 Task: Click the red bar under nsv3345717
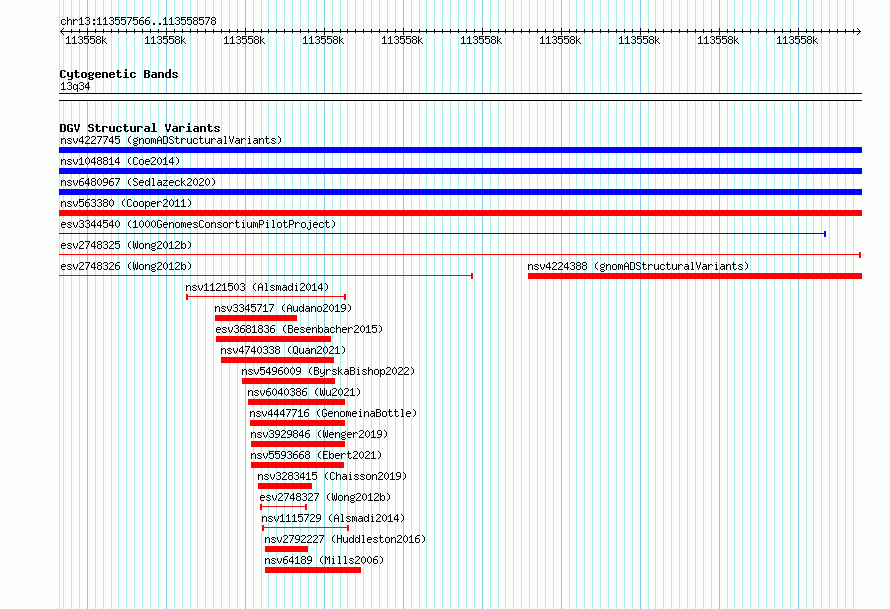pos(256,318)
